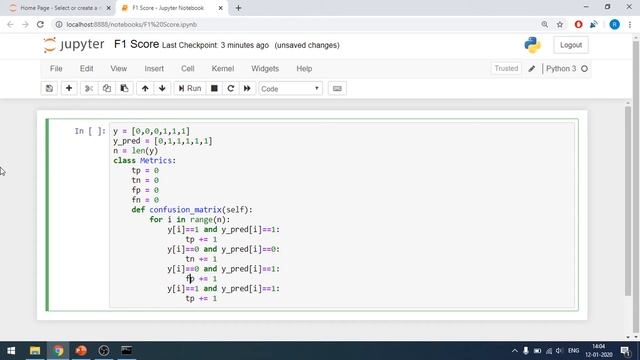Restart the kernel with circular arrow icon
Image resolution: width=640 pixels, height=360 pixels.
click(x=231, y=89)
